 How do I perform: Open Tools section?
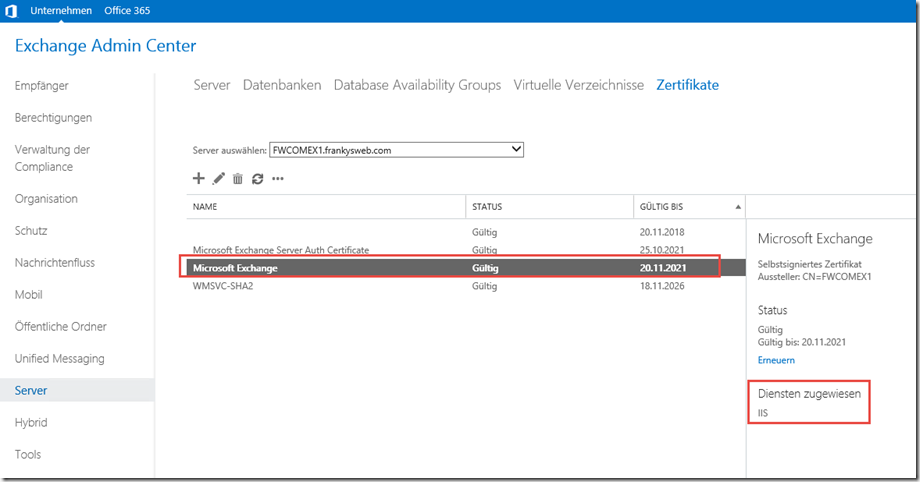tap(28, 454)
